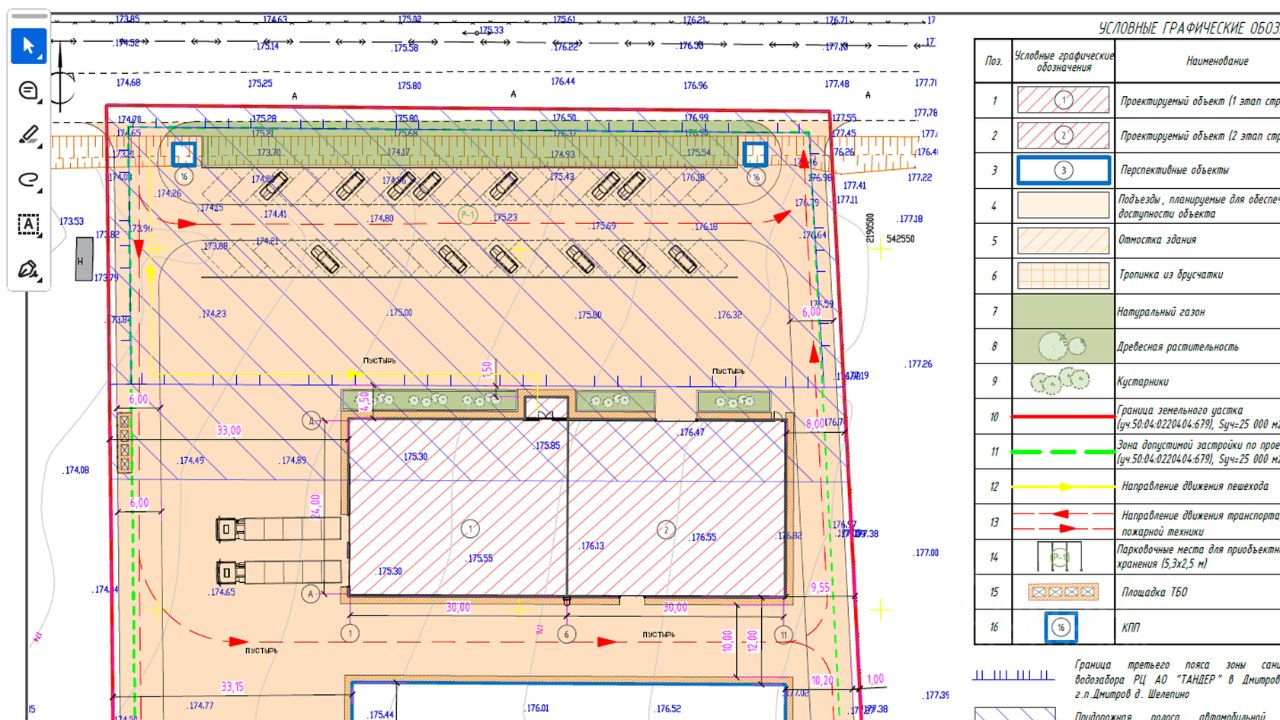Click the elevation mark "175.85"
Image resolution: width=1280 pixels, height=720 pixels.
(547, 446)
